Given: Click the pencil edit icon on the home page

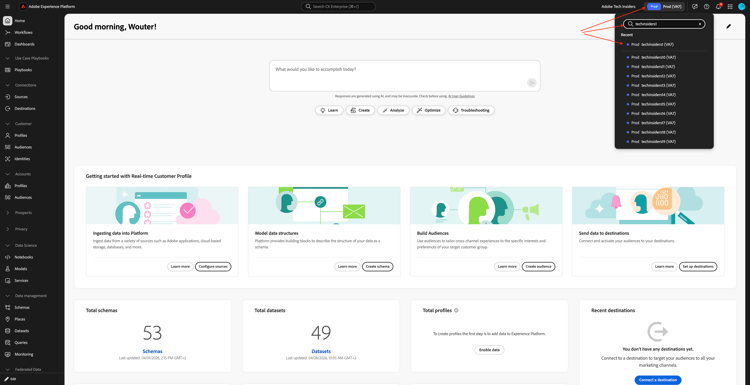Looking at the screenshot, I should (728, 27).
